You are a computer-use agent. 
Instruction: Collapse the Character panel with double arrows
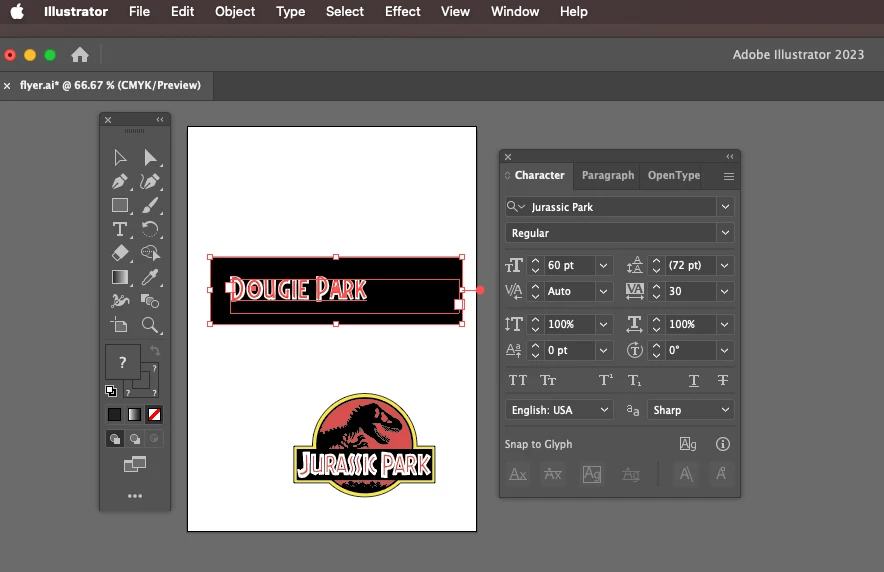[x=730, y=157]
